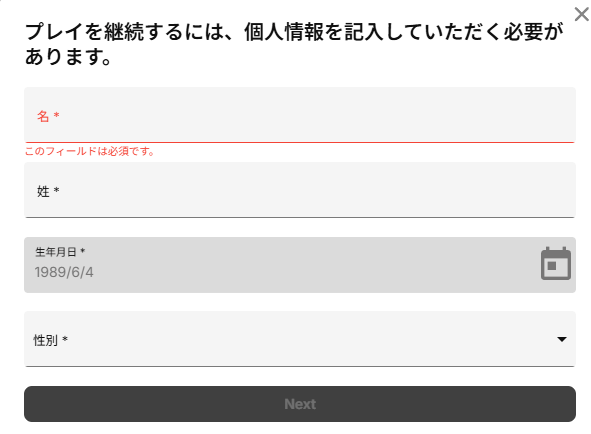
Task: Focus the 名 first name field
Action: tap(300, 115)
